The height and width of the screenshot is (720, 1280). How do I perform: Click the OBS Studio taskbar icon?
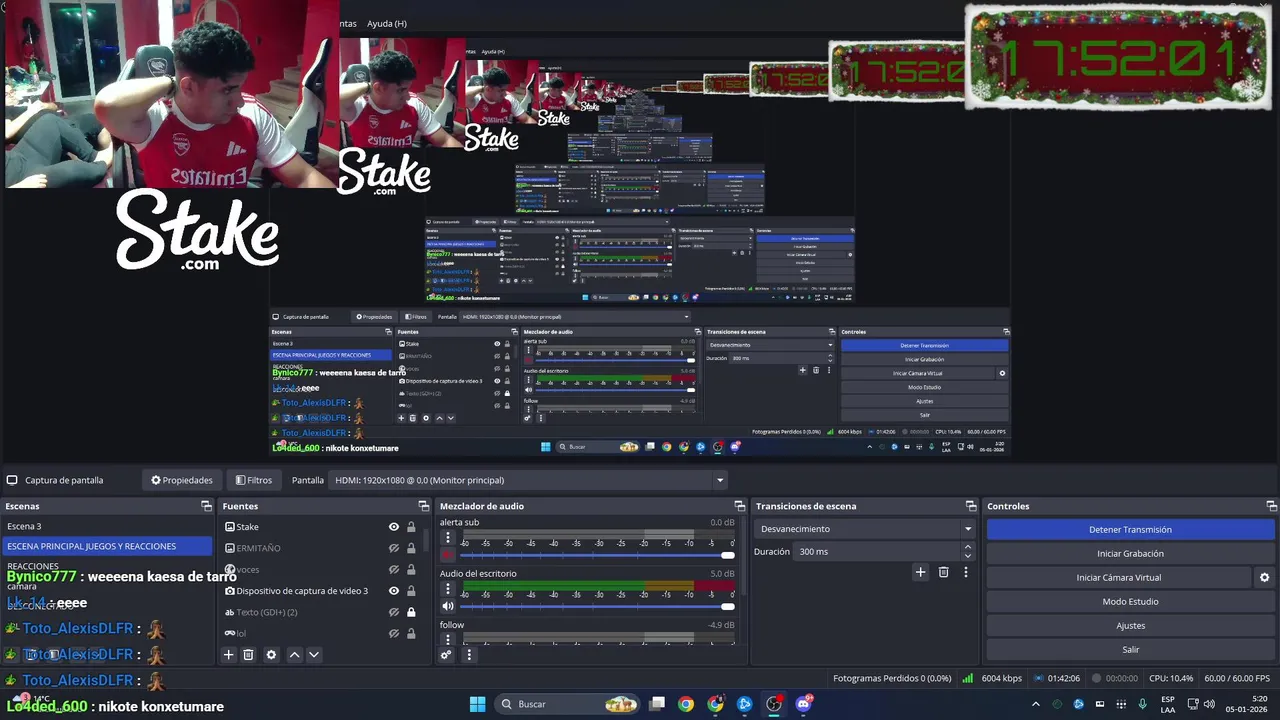click(774, 704)
